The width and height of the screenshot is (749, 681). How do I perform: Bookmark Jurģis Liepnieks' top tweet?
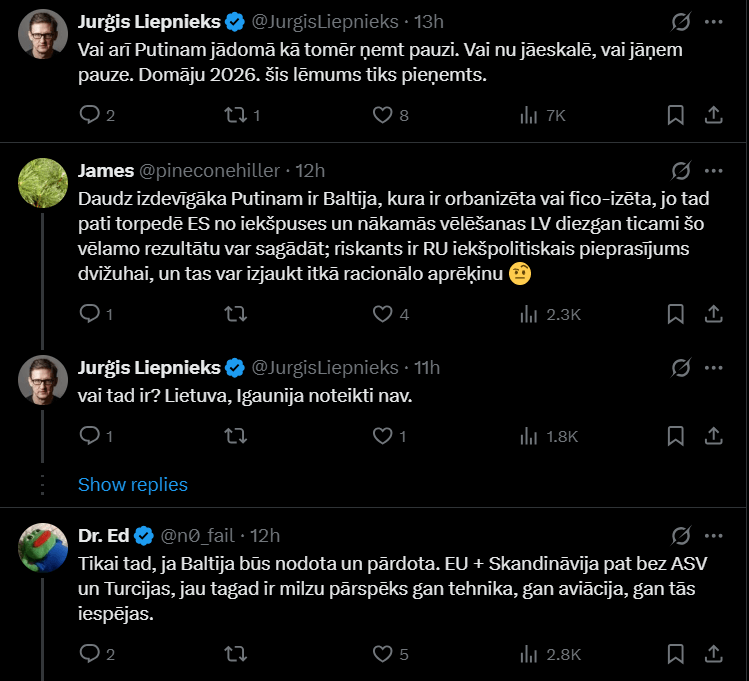[x=676, y=115]
